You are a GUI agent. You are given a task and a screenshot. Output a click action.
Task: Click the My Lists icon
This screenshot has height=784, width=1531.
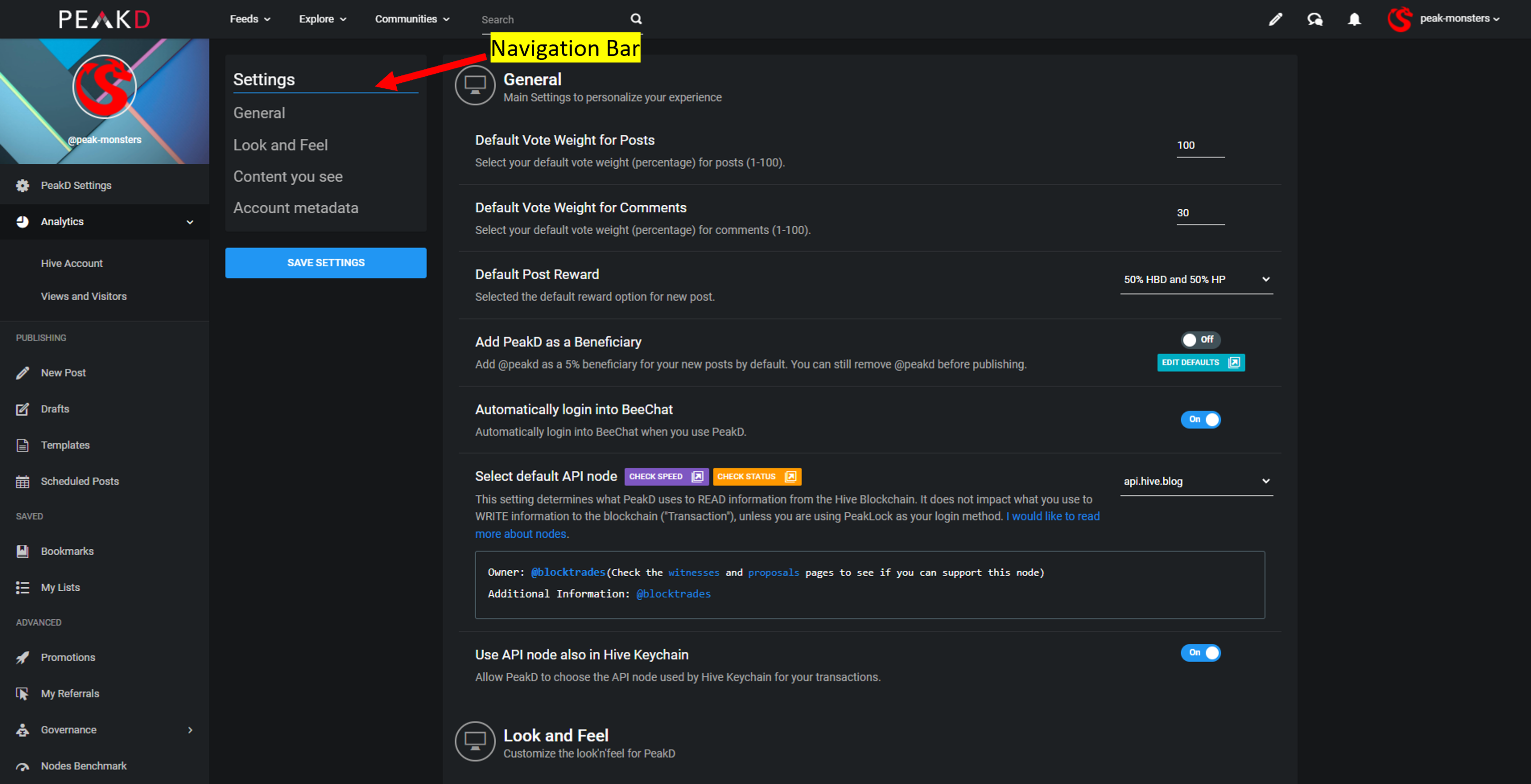pyautogui.click(x=22, y=587)
